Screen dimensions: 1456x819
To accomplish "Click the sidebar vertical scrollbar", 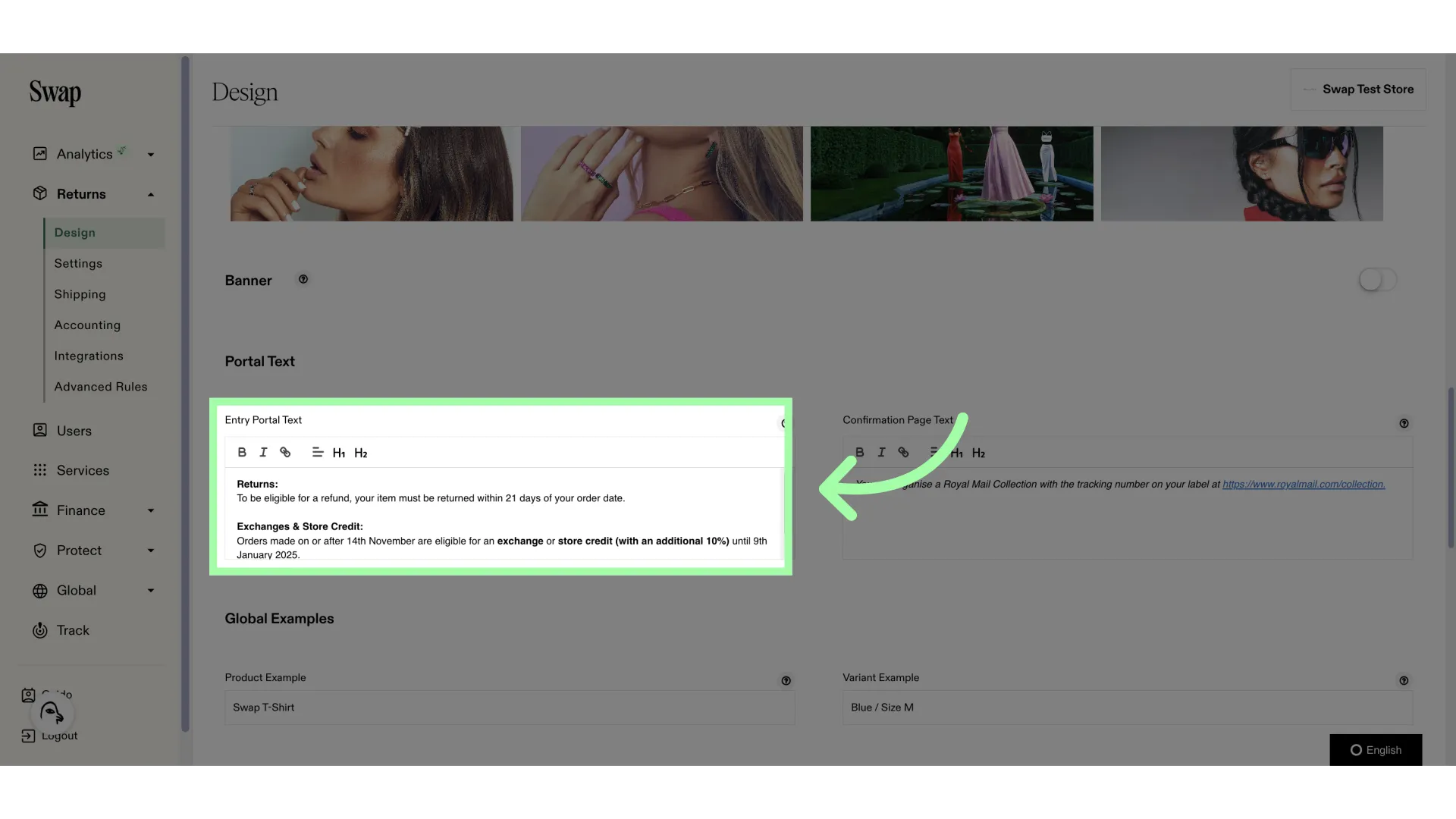I will click(185, 394).
